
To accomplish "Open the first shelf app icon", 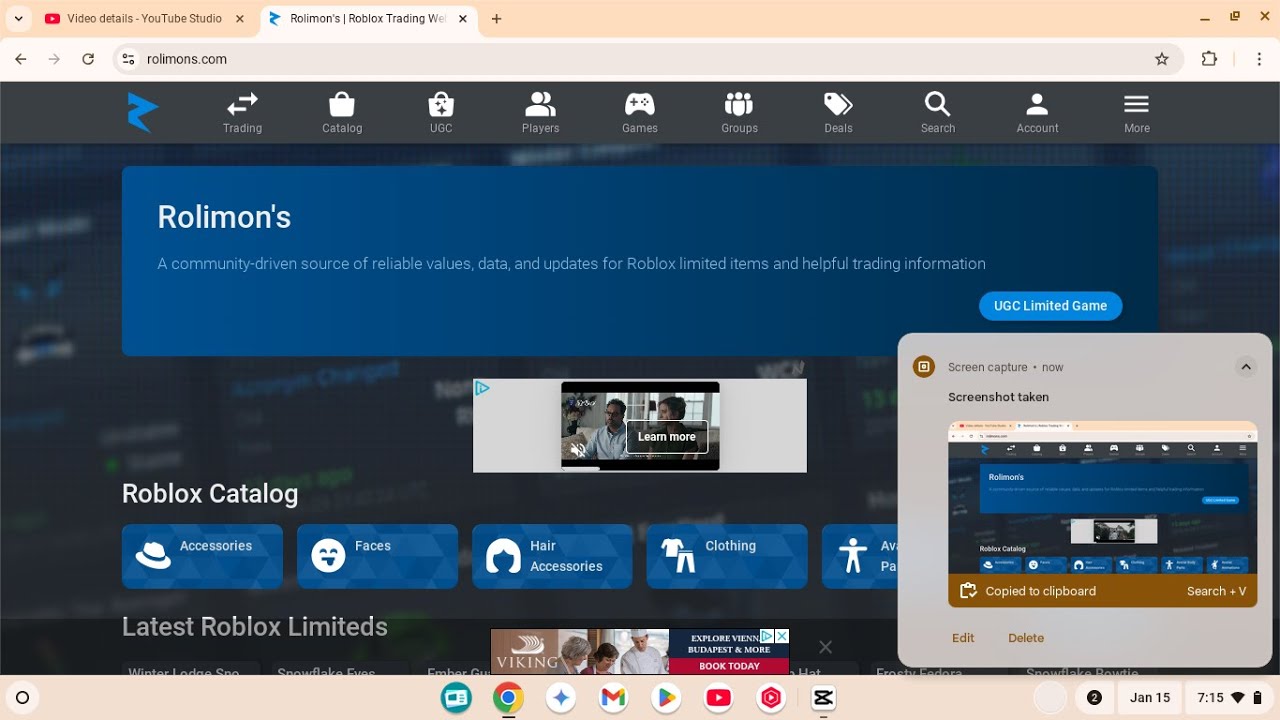I will point(456,698).
